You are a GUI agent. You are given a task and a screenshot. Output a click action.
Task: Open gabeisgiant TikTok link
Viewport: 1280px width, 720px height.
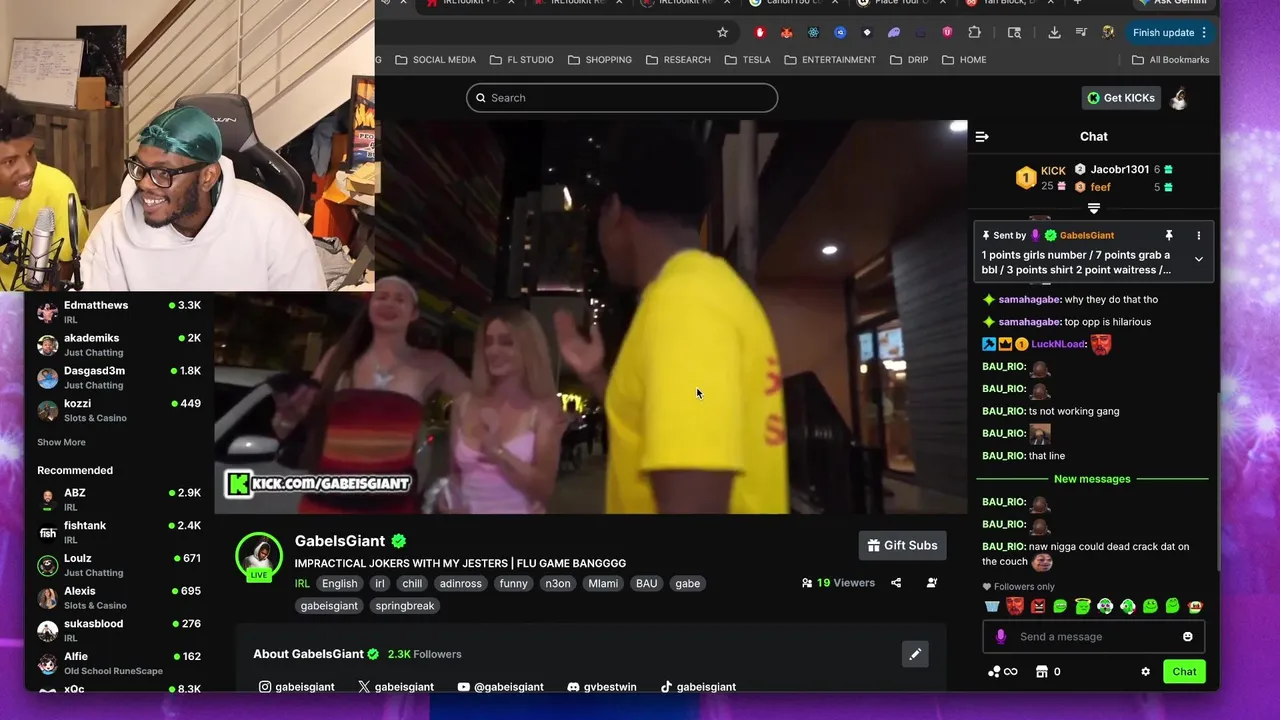698,687
